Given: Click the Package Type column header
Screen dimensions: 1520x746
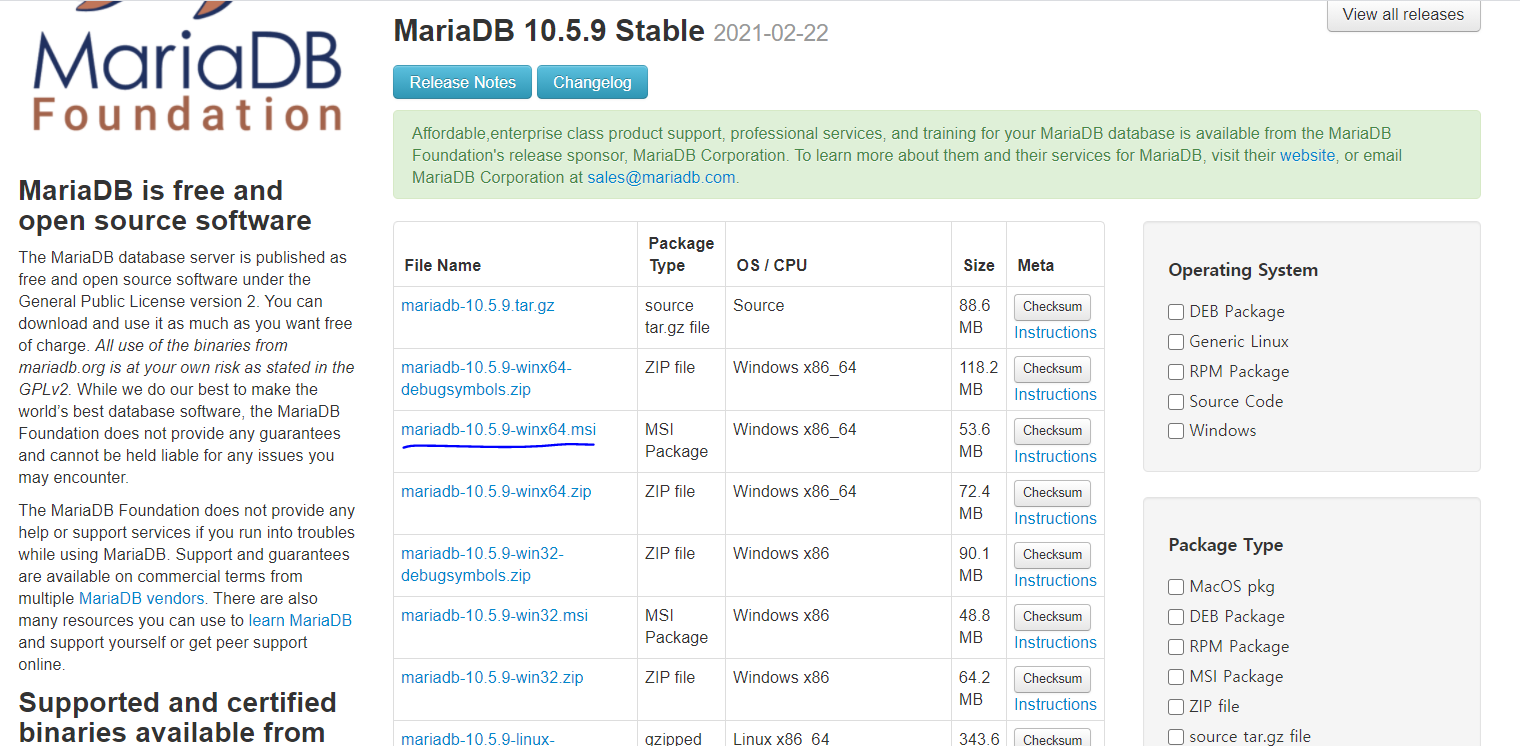Looking at the screenshot, I should click(x=681, y=255).
